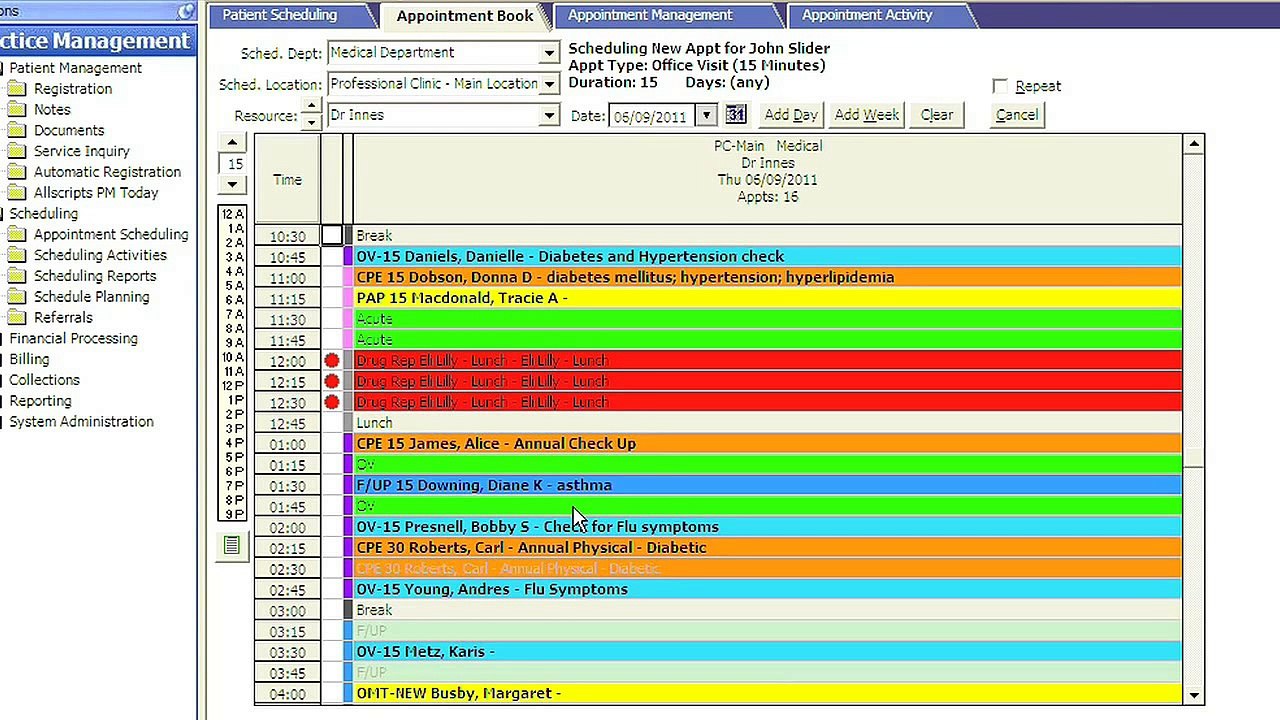
Task: Decrease the time interval below the 15 value
Action: (x=232, y=184)
